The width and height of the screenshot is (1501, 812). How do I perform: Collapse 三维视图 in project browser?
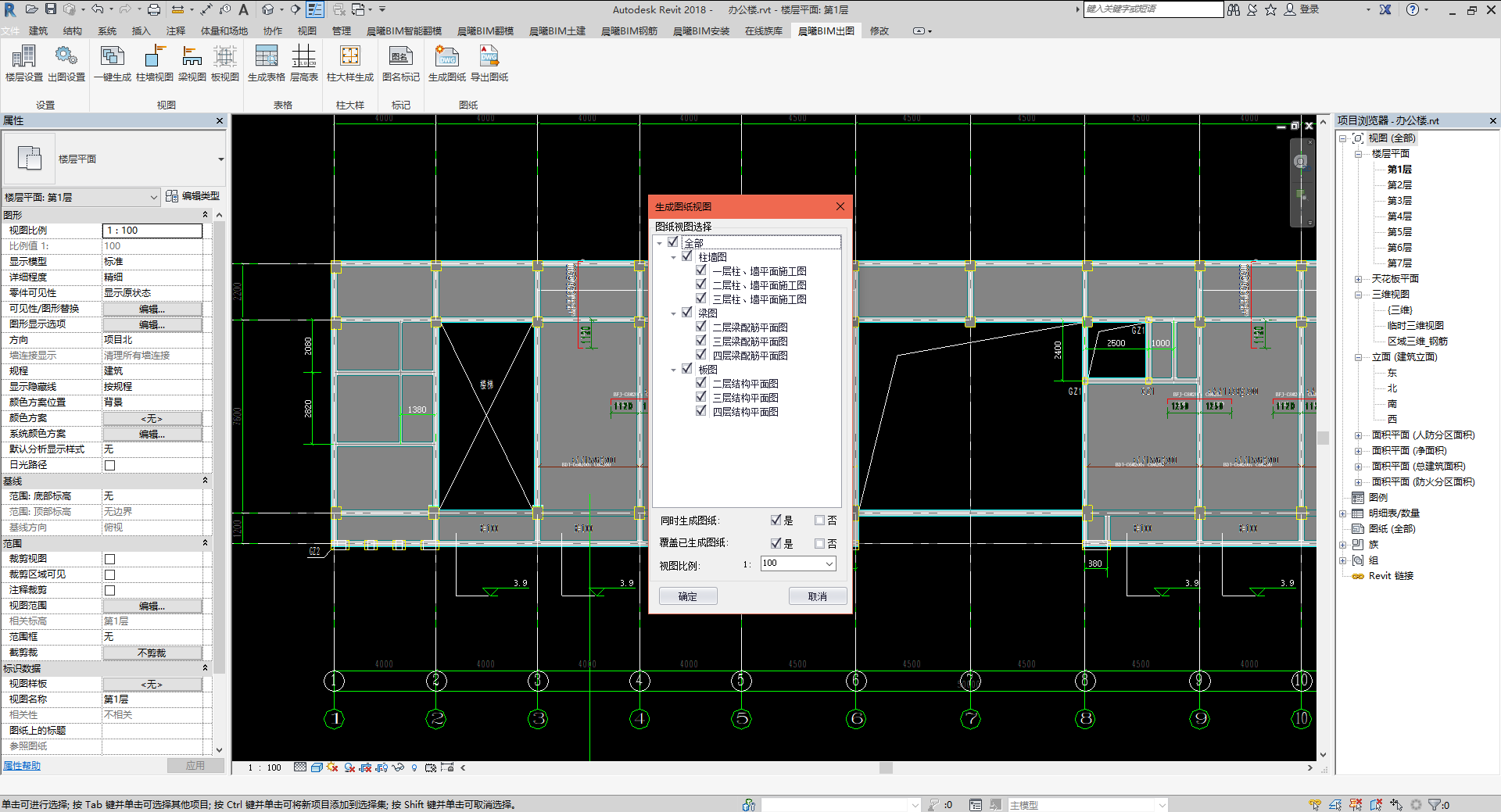coord(1358,295)
